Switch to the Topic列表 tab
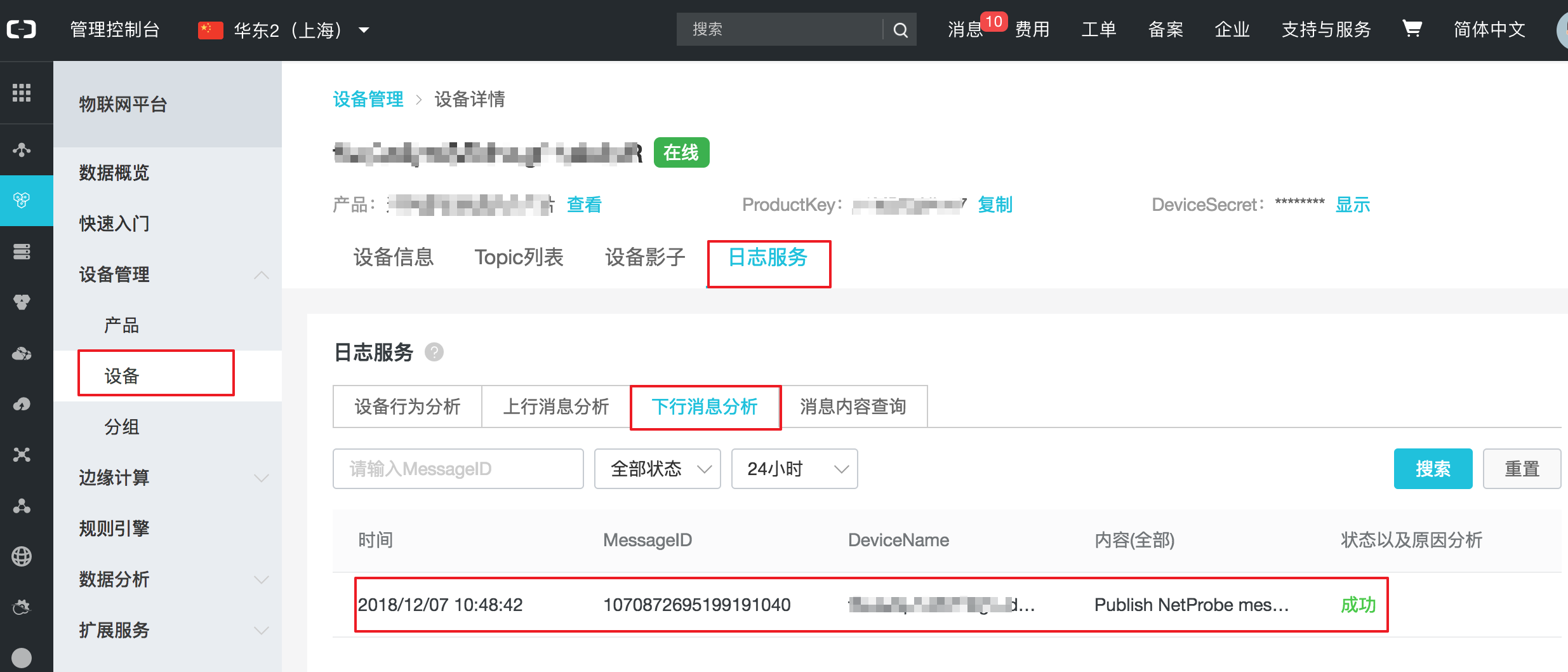The width and height of the screenshot is (1568, 672). (519, 257)
